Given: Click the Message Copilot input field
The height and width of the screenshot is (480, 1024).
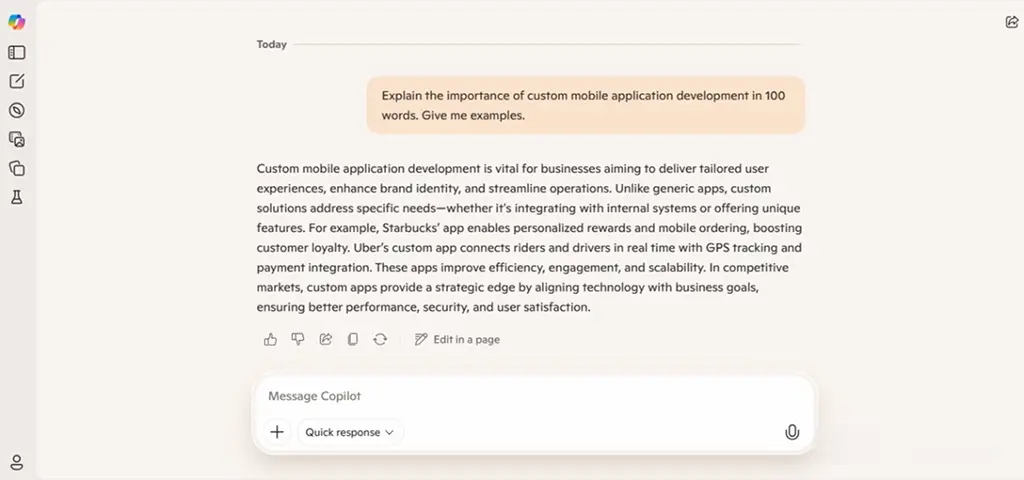Looking at the screenshot, I should tap(532, 396).
